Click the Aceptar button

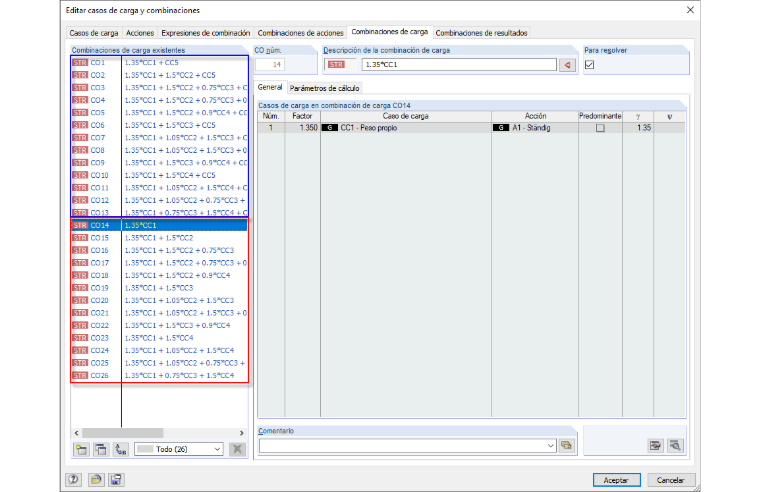point(617,480)
